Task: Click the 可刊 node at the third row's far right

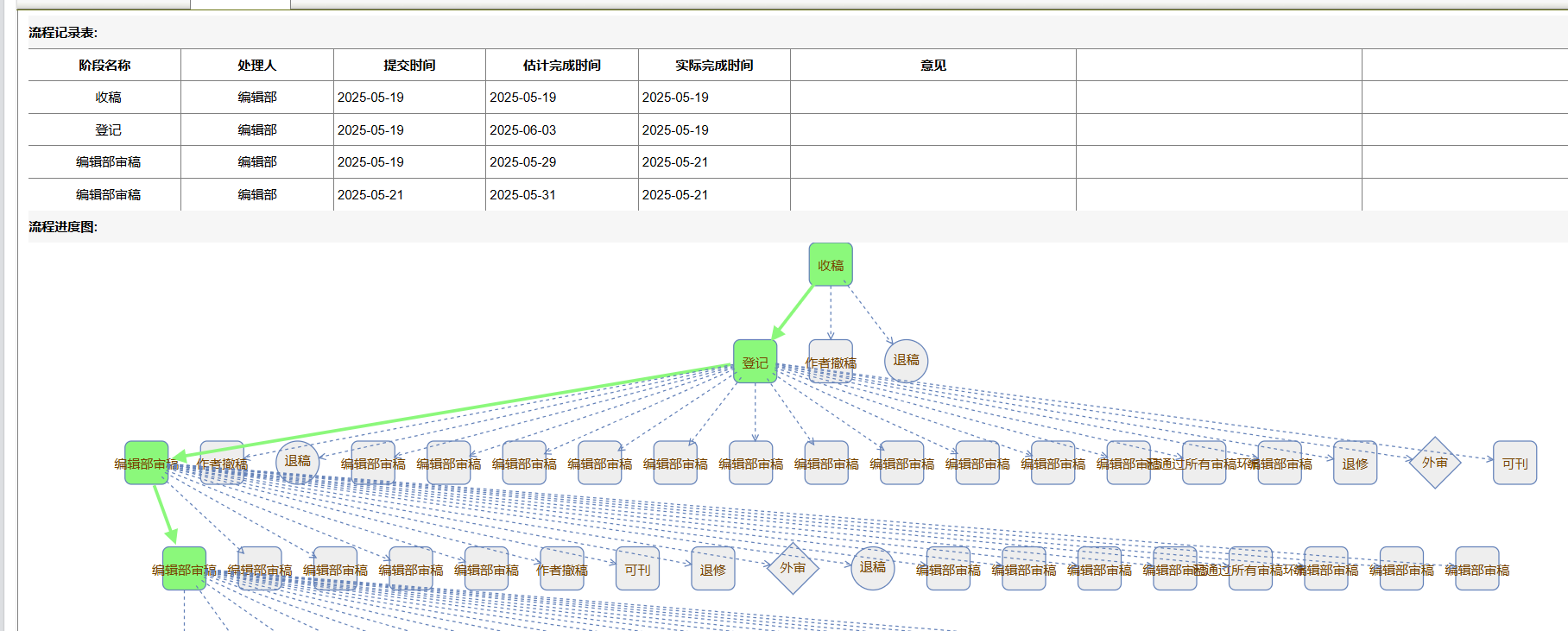Action: tap(1514, 464)
